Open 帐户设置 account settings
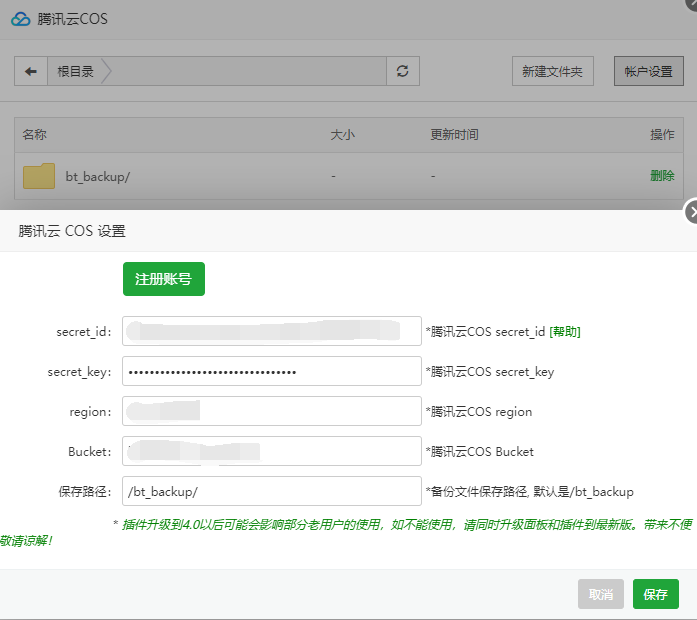The image size is (697, 620). [x=648, y=71]
